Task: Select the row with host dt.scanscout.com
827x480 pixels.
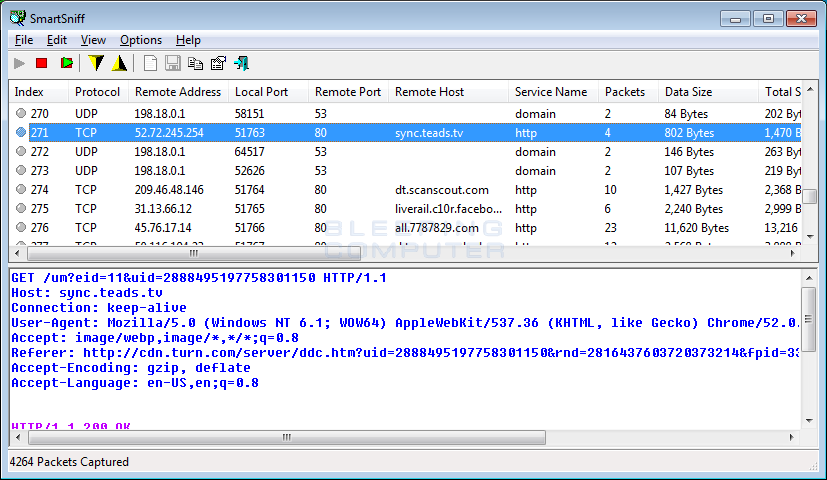Action: [x=405, y=189]
